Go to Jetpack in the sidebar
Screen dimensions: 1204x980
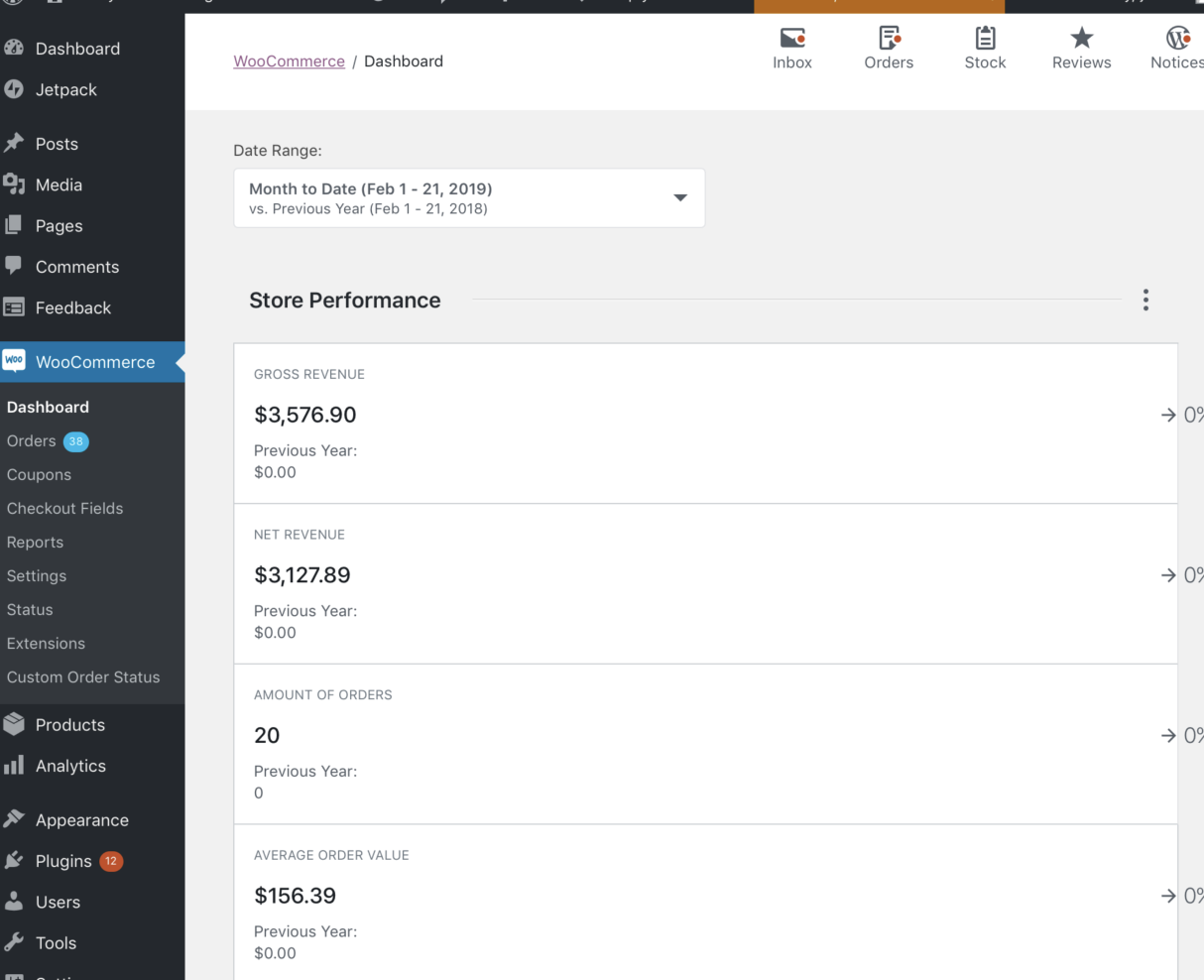(66, 89)
